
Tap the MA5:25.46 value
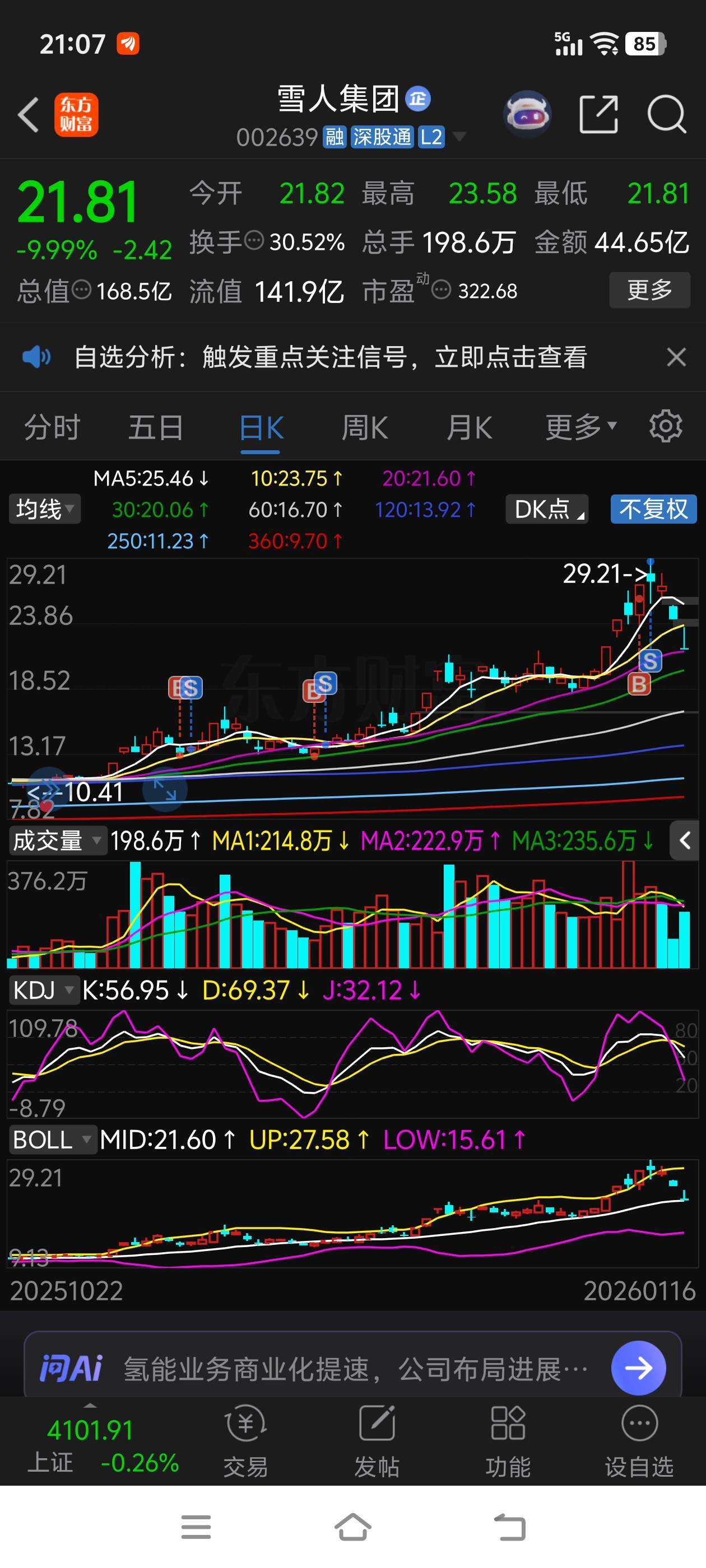click(151, 478)
